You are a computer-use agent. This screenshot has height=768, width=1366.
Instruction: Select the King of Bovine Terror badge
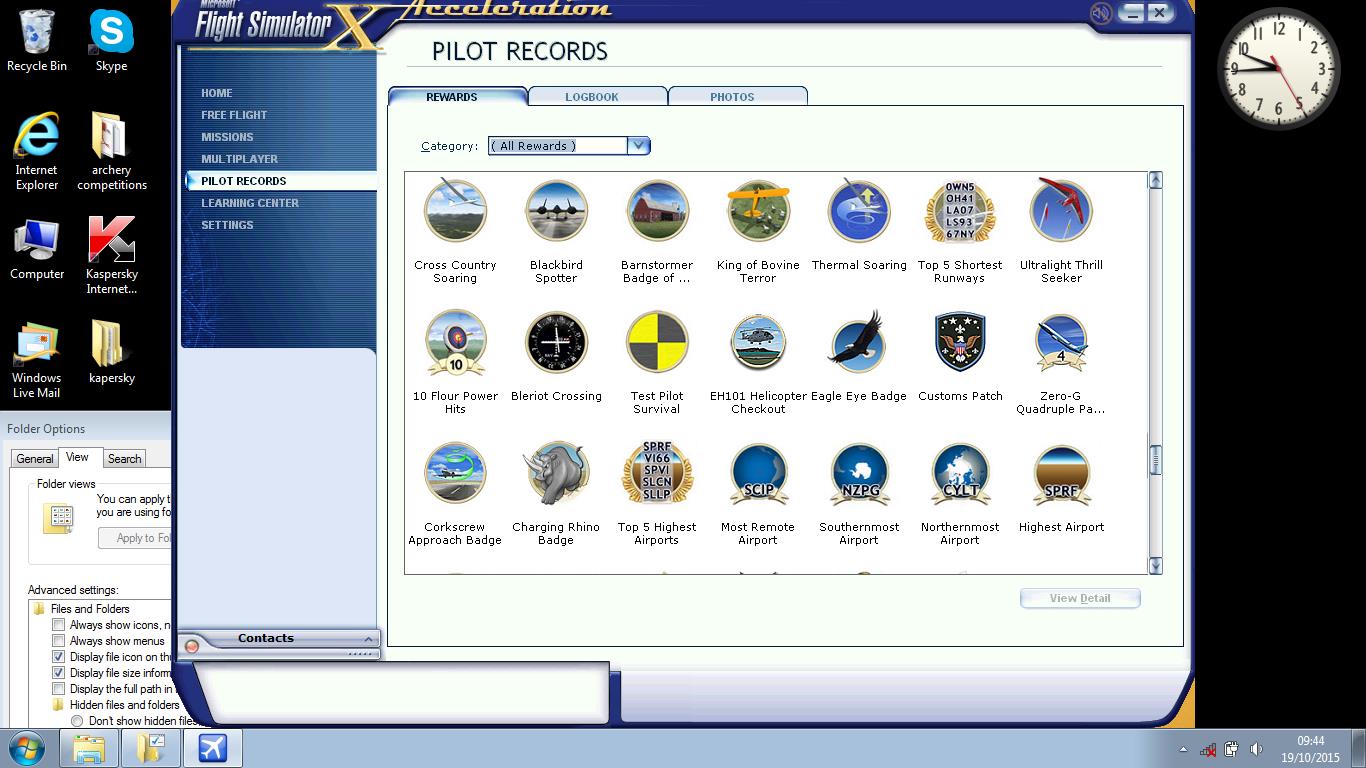(758, 211)
